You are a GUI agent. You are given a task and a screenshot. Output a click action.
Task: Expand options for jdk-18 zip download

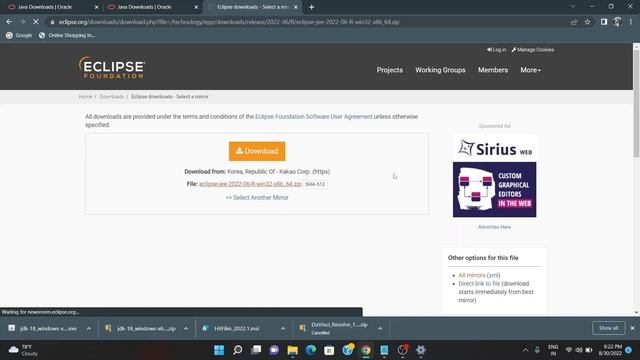point(186,329)
